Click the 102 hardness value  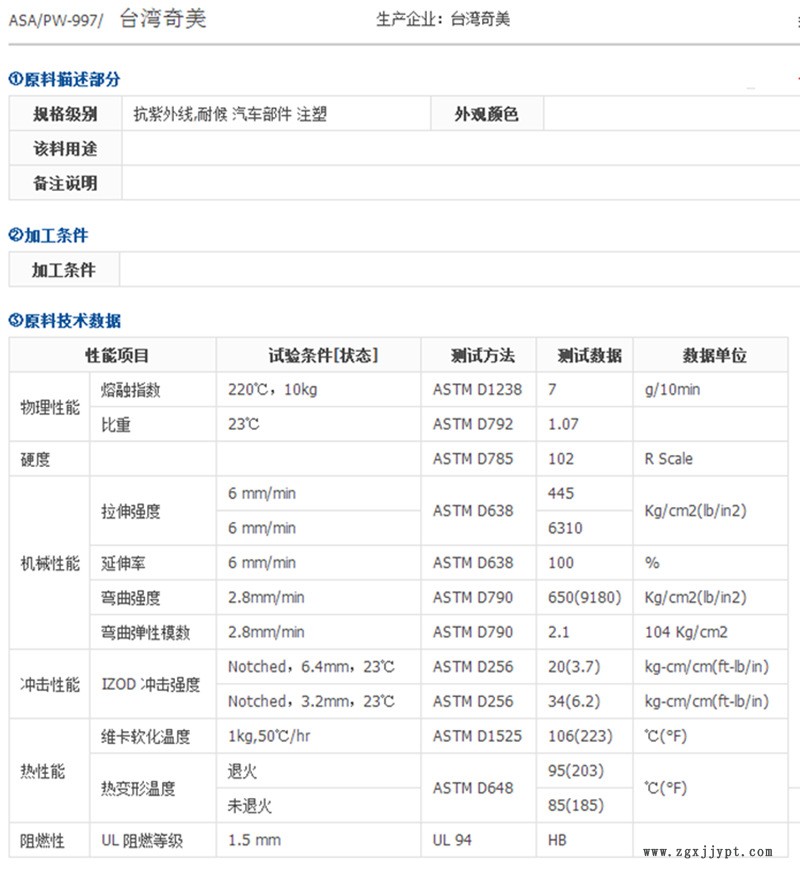(561, 459)
